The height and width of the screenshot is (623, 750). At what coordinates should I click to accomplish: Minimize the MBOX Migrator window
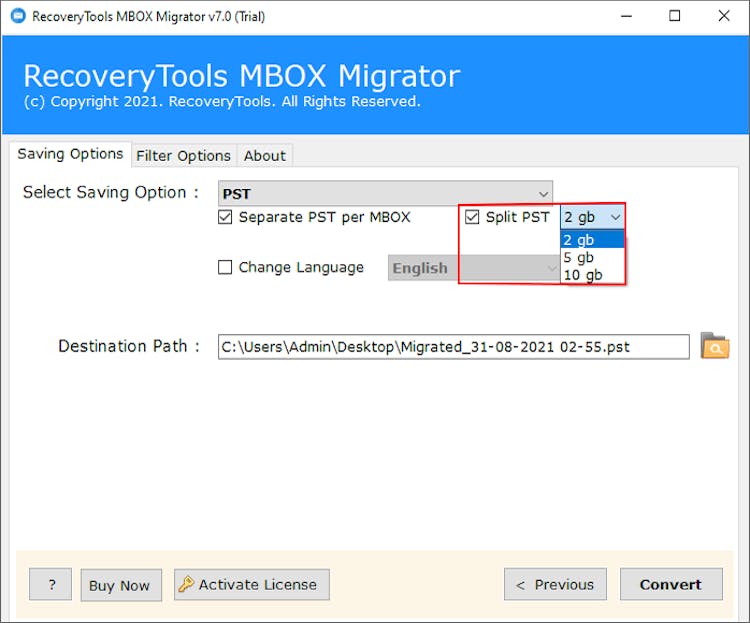tap(625, 16)
